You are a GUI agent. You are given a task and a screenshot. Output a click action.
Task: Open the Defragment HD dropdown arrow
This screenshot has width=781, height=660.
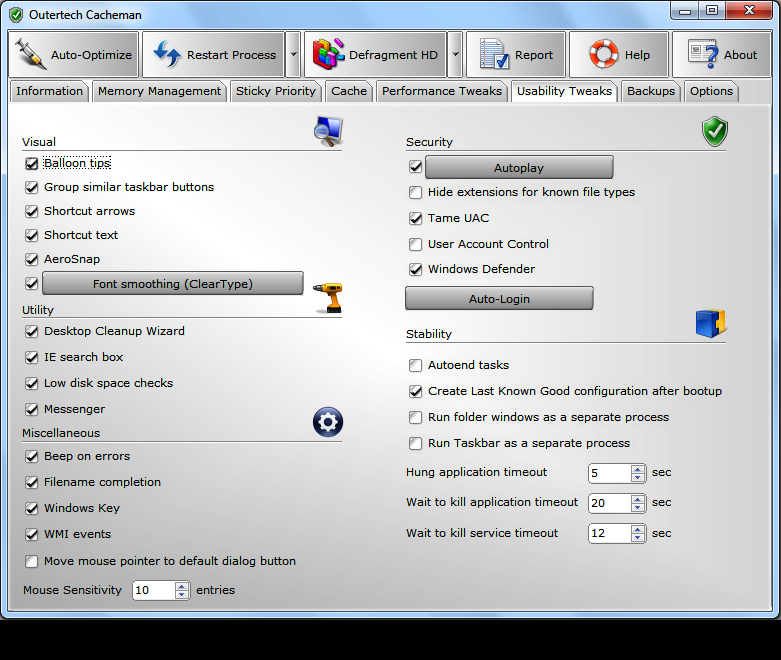pyautogui.click(x=455, y=54)
